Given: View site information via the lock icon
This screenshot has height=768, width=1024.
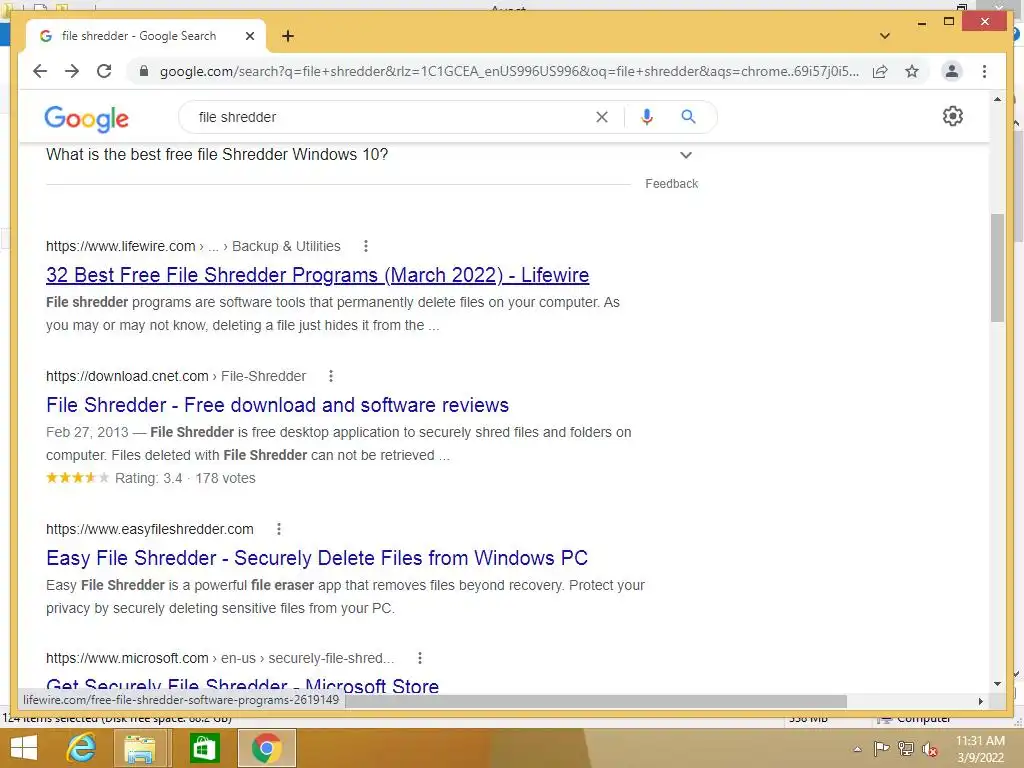Looking at the screenshot, I should point(144,71).
